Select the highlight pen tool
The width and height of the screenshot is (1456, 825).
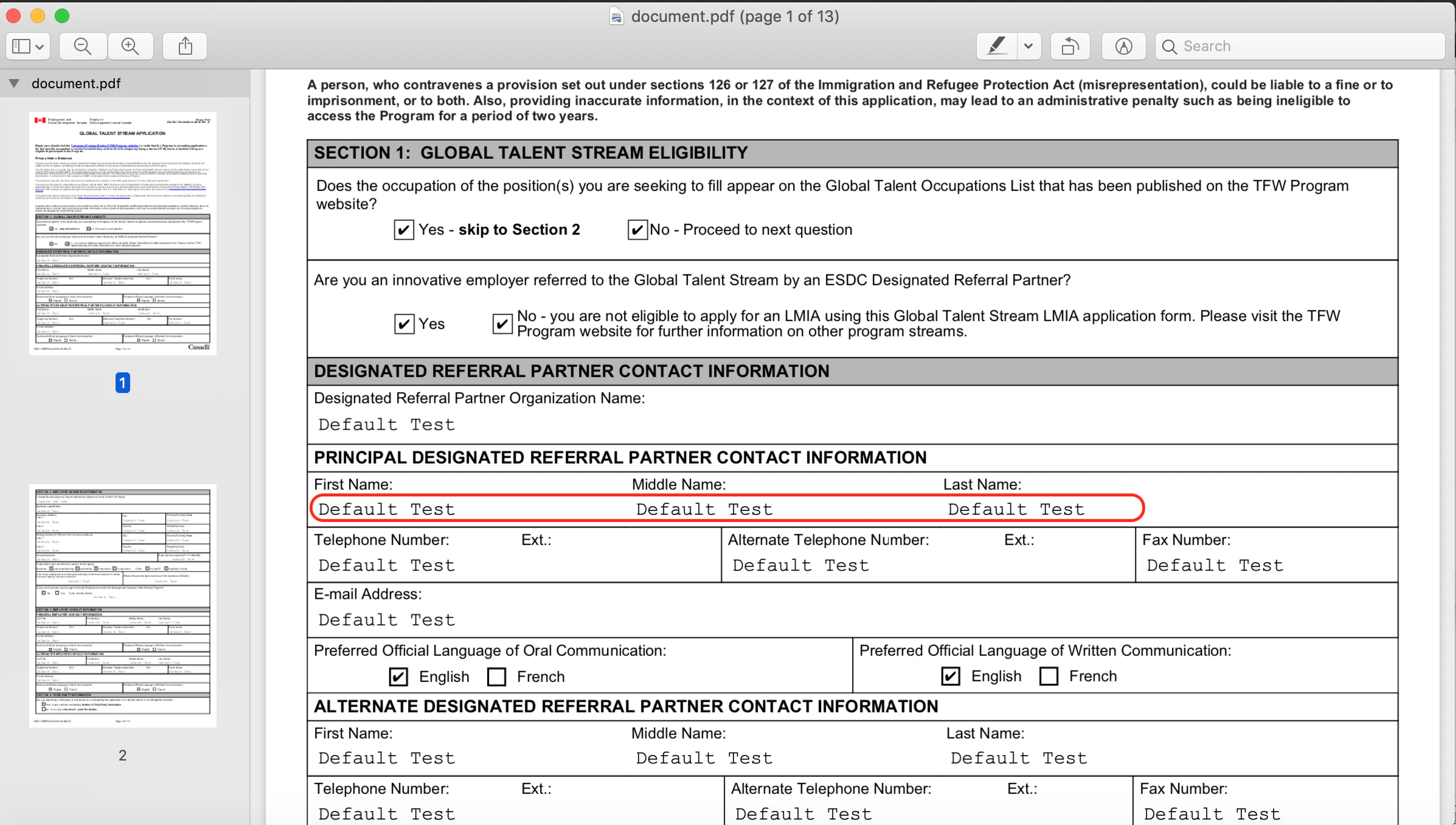[996, 46]
